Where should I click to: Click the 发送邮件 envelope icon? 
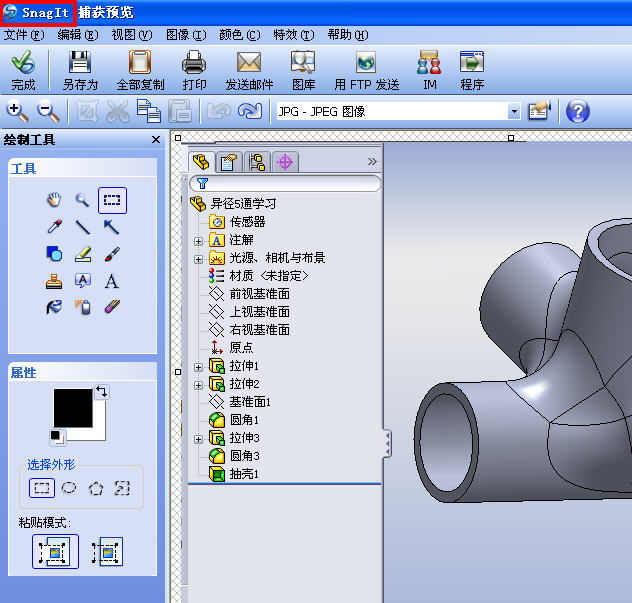pos(249,62)
